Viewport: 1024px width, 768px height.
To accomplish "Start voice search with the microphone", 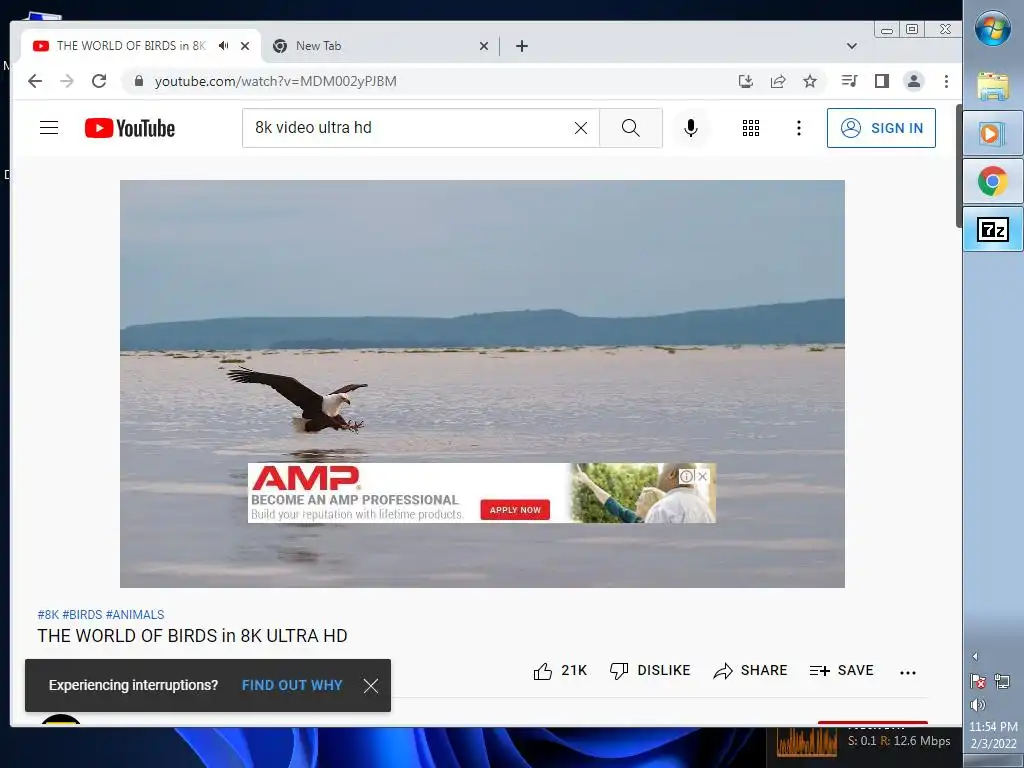I will pos(691,127).
